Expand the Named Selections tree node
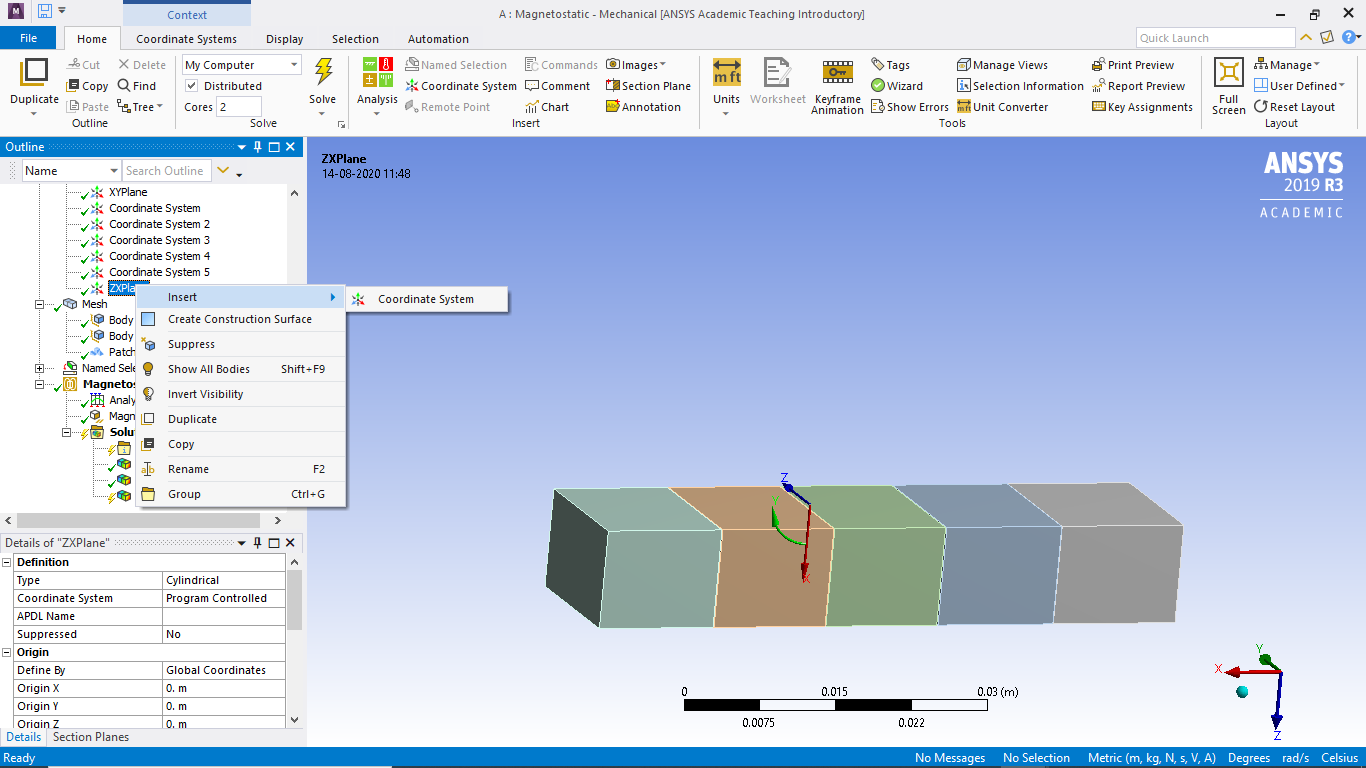Screen dimensions: 1366x768 [x=40, y=368]
